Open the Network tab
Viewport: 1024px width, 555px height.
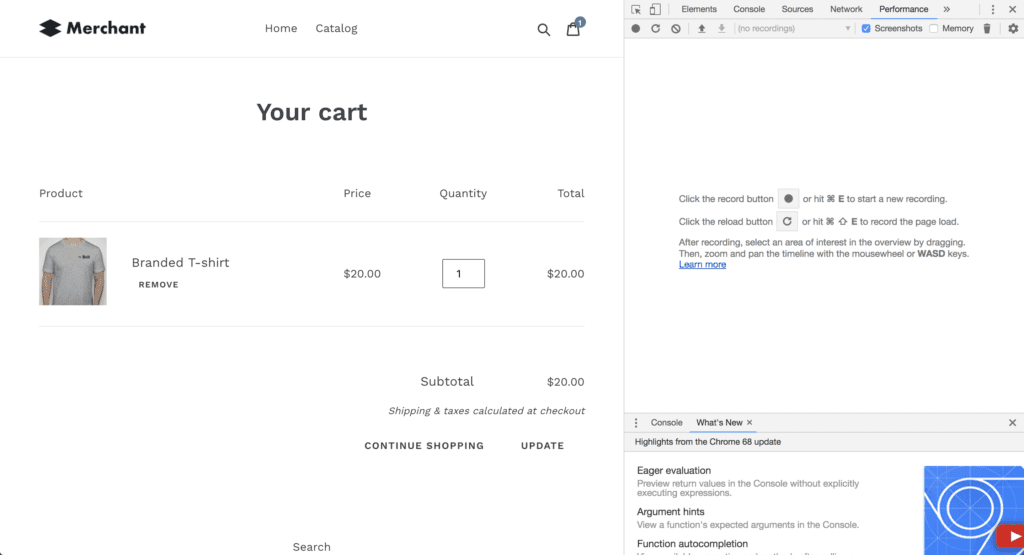(x=846, y=9)
